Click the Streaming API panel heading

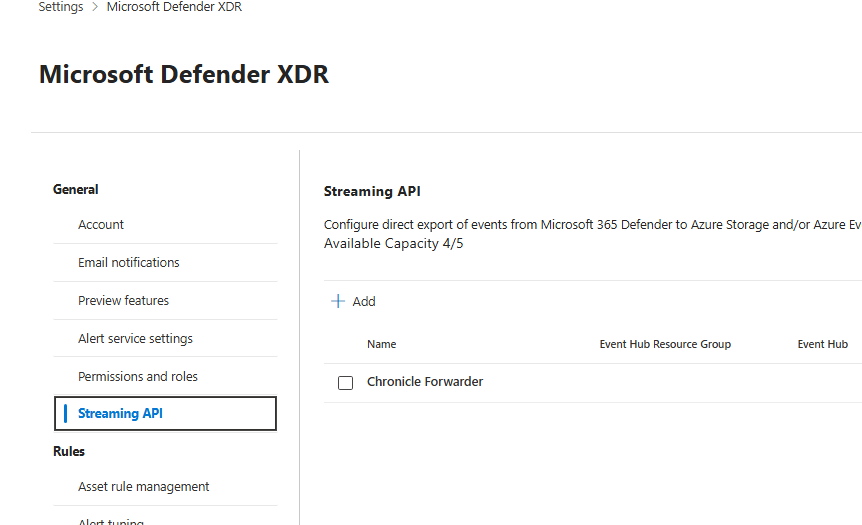click(x=372, y=191)
